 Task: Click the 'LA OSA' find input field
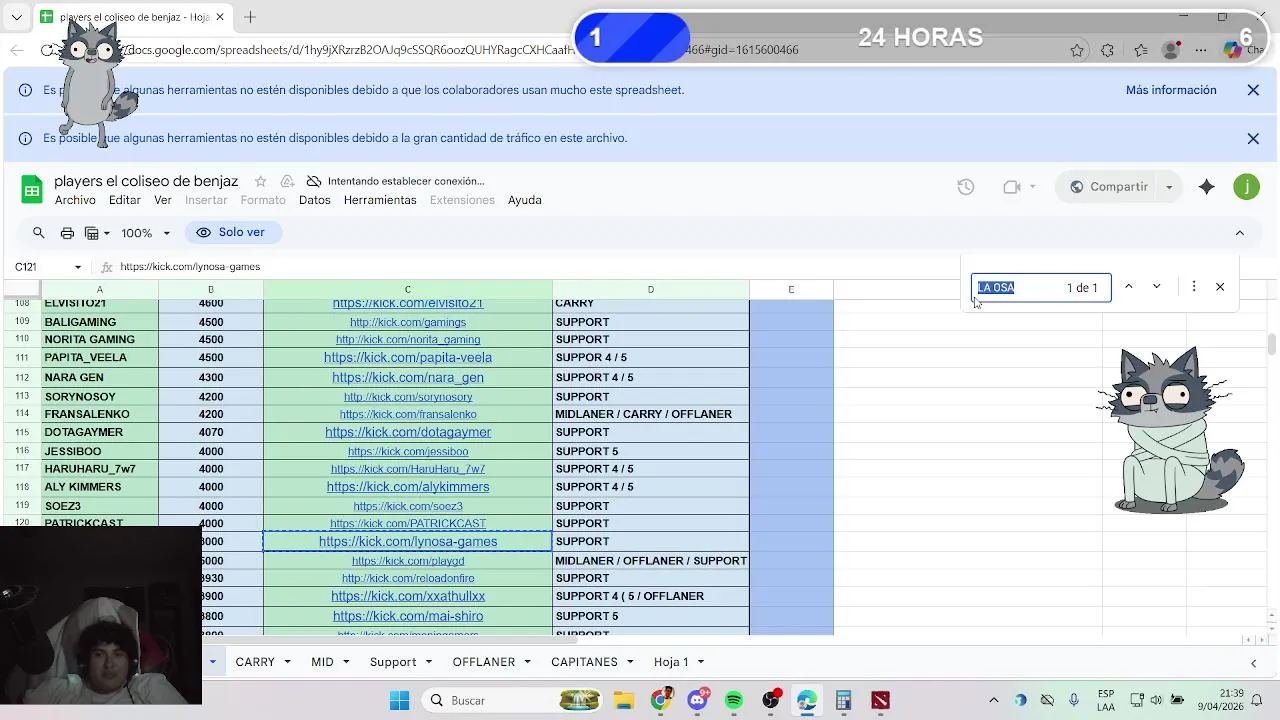point(1040,288)
